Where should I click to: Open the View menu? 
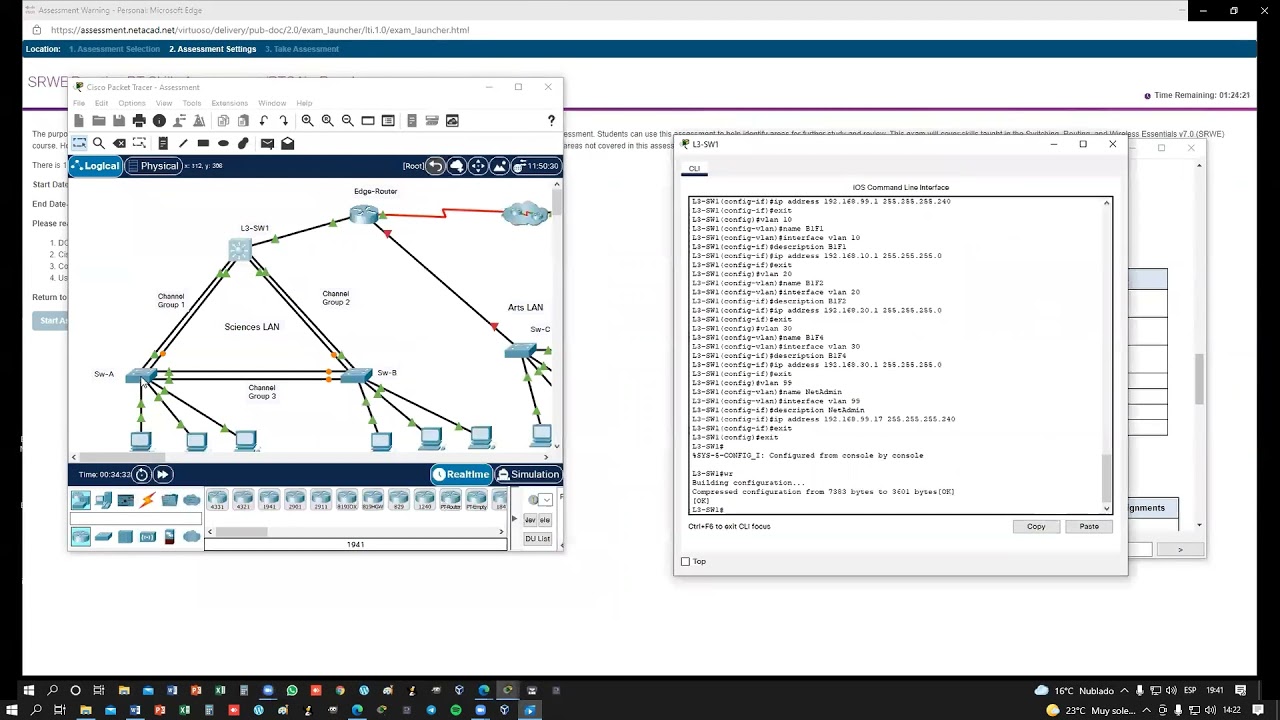[x=164, y=103]
